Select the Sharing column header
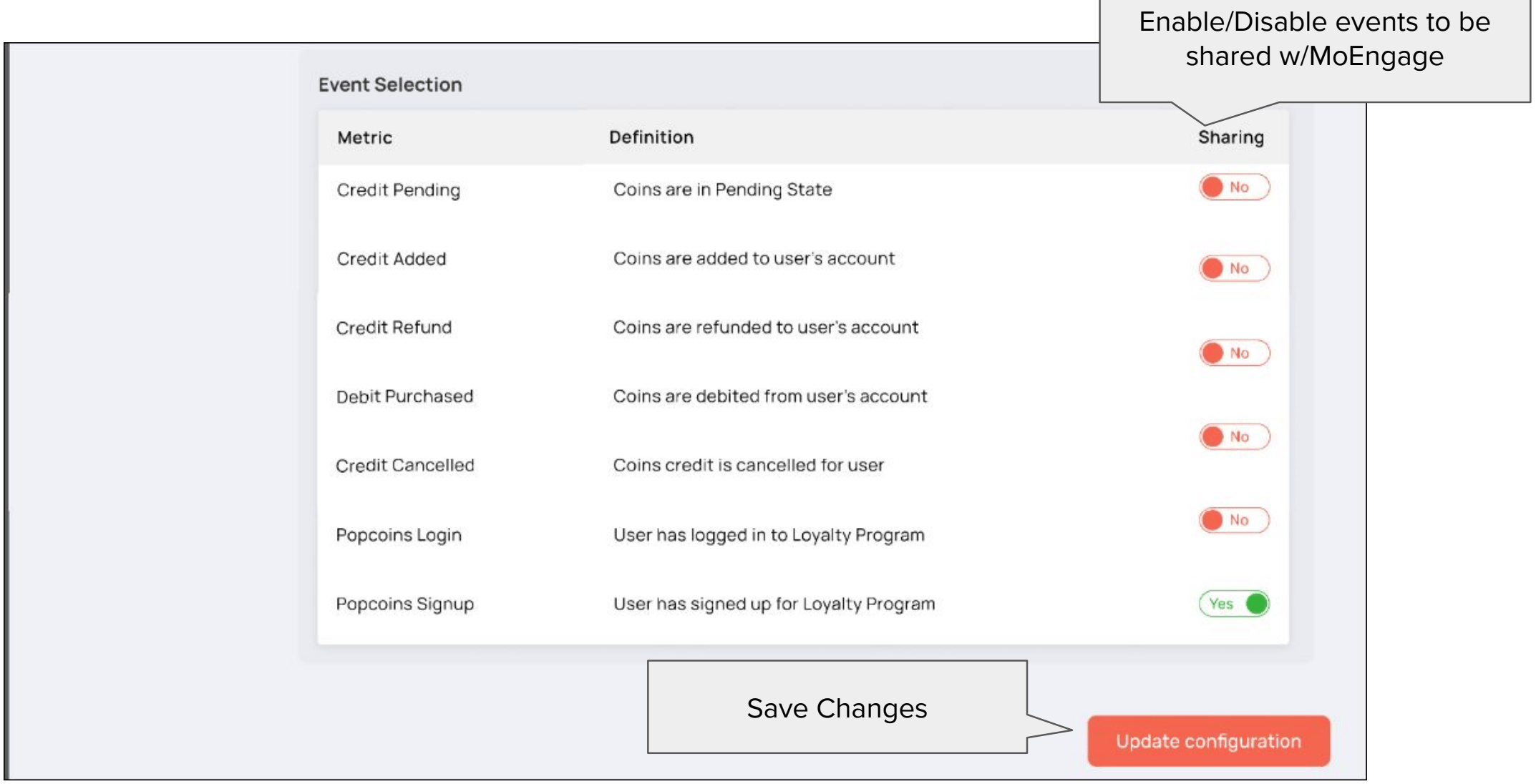This screenshot has height=784, width=1536. pyautogui.click(x=1231, y=137)
